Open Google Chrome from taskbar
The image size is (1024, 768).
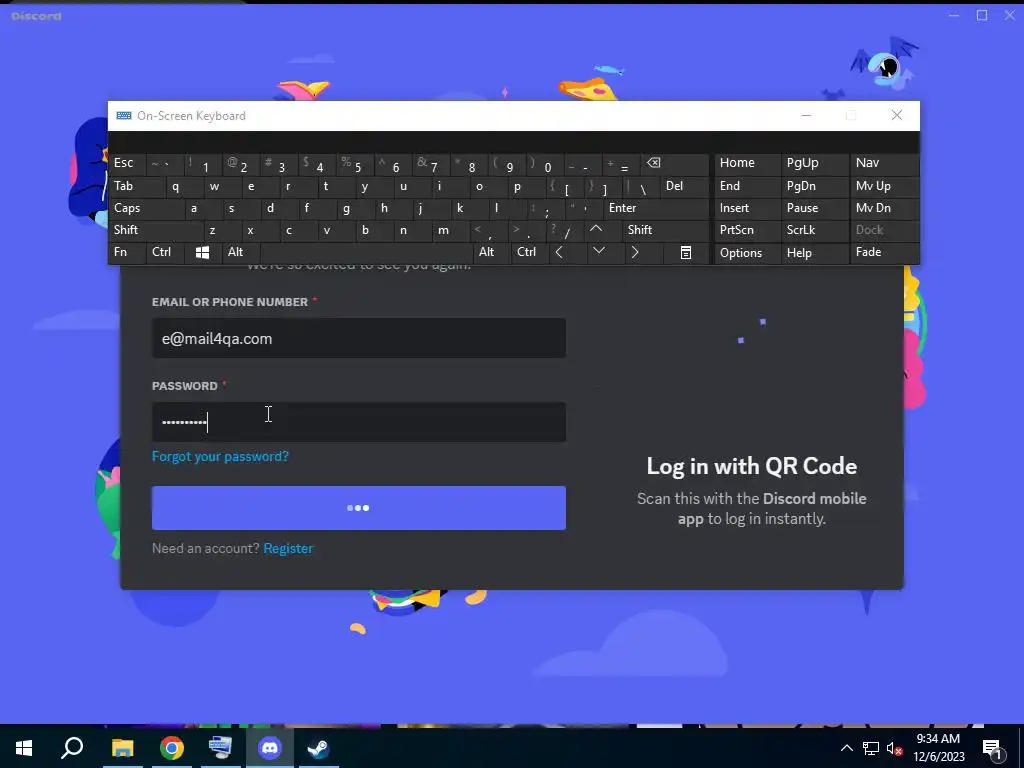(x=172, y=748)
